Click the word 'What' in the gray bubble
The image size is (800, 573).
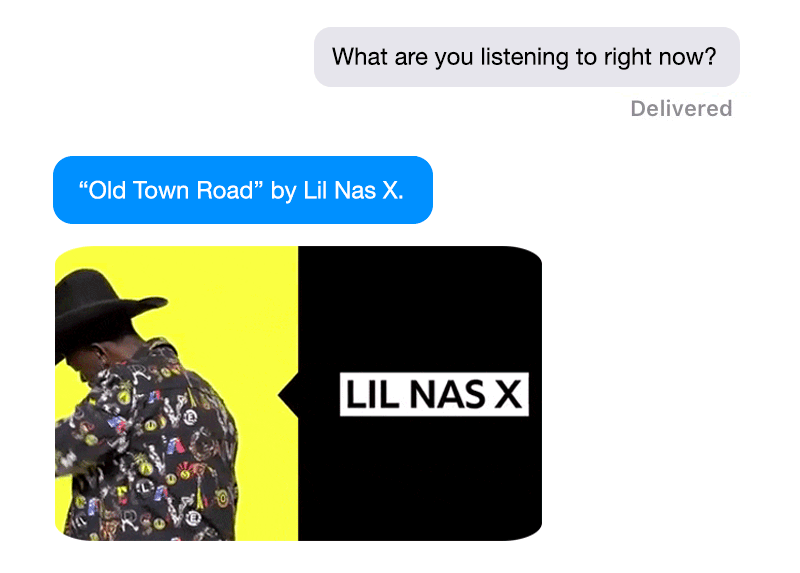(x=360, y=57)
